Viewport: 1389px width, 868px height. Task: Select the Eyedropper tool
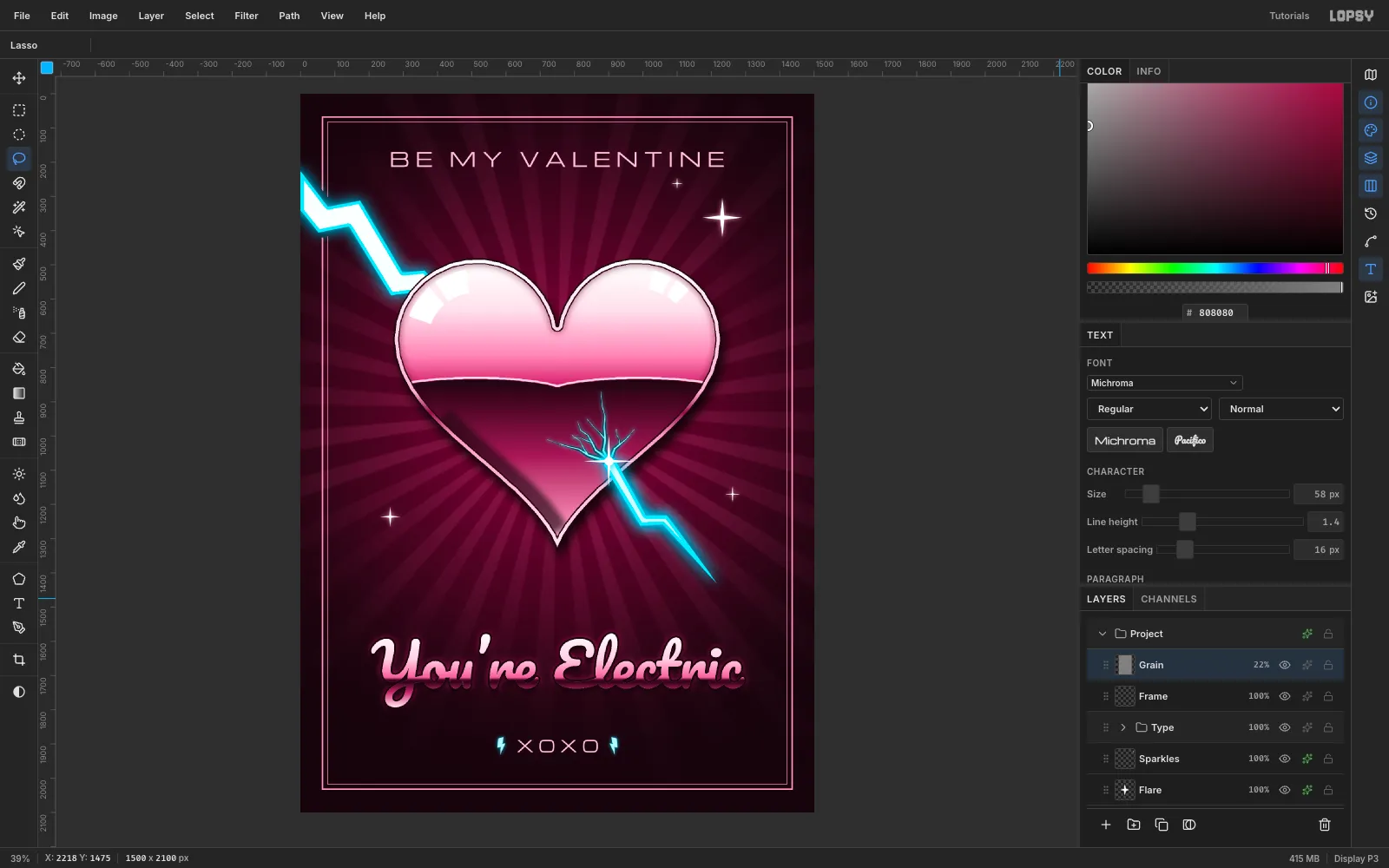19,547
